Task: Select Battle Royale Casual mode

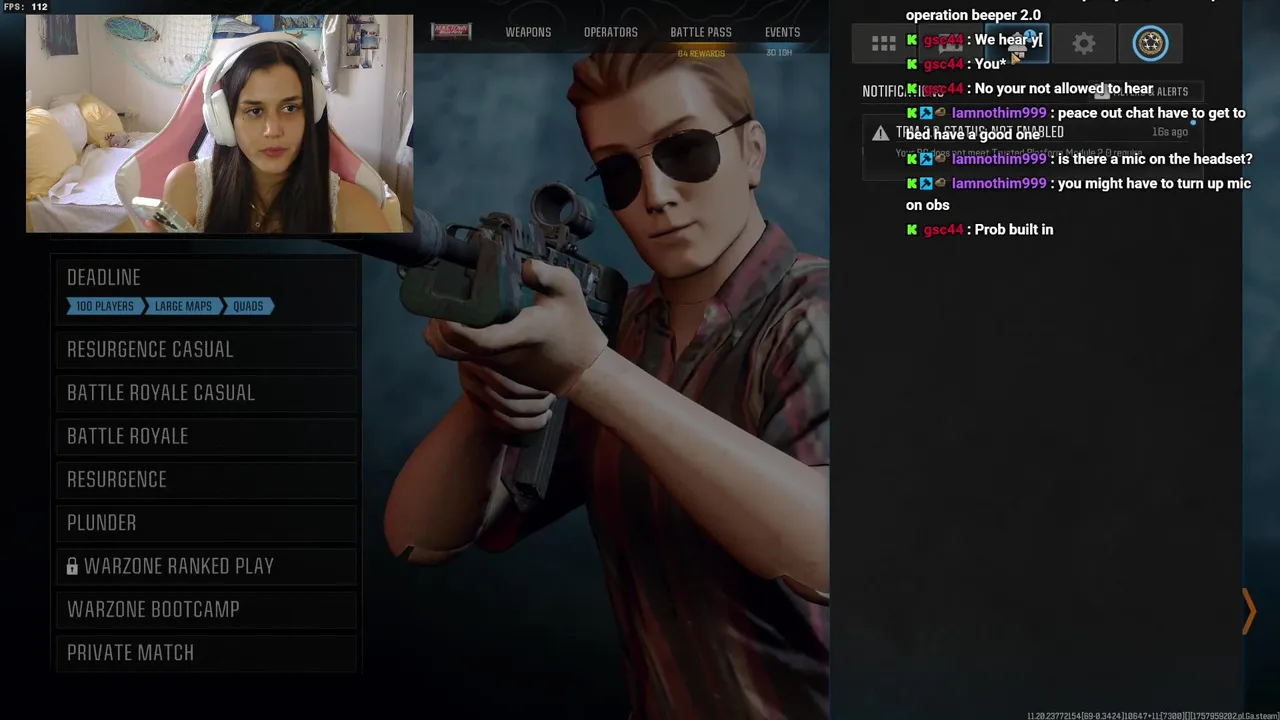Action: pos(207,393)
